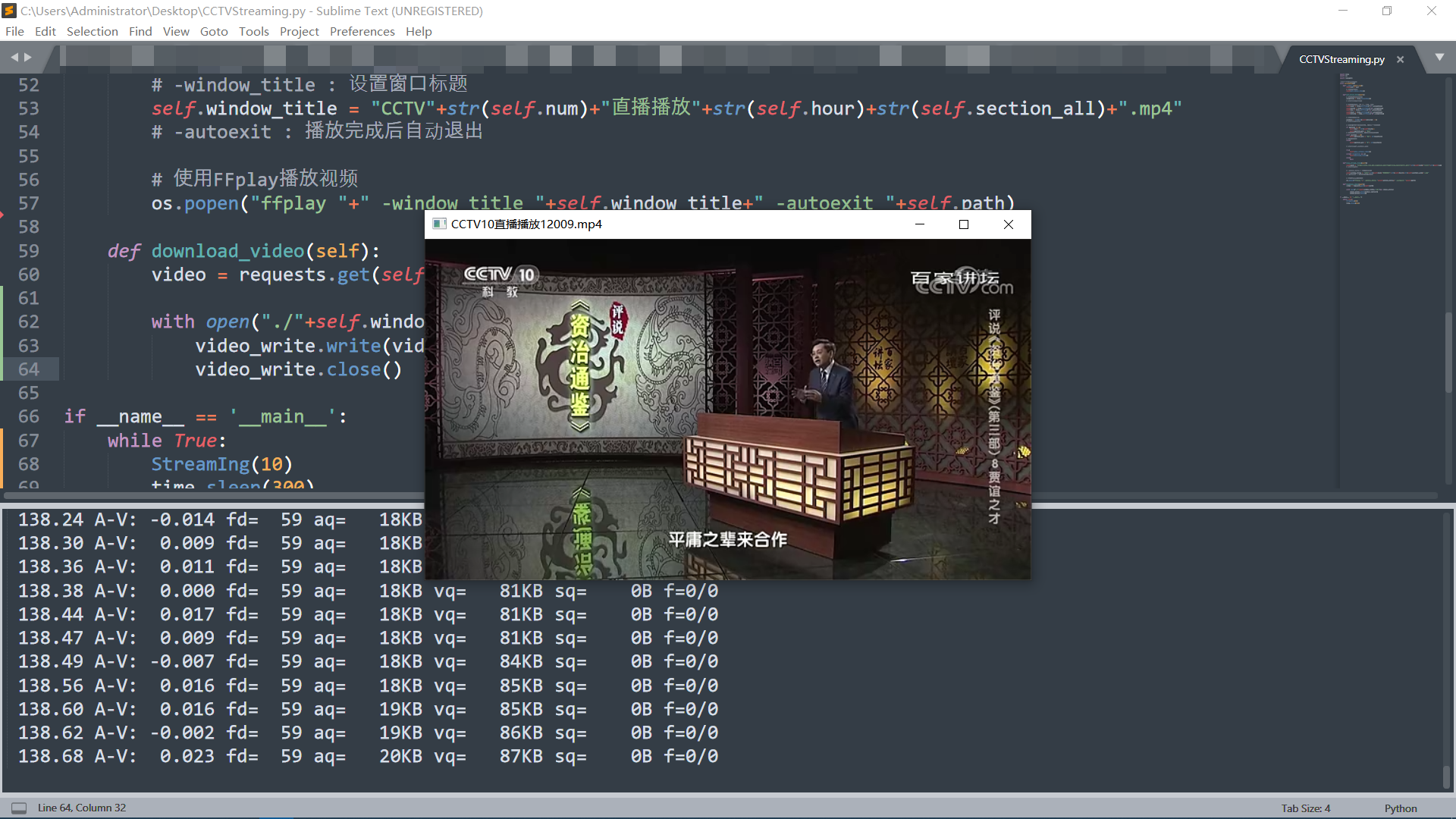Maximize the CCTV10 ffplay window

964,224
